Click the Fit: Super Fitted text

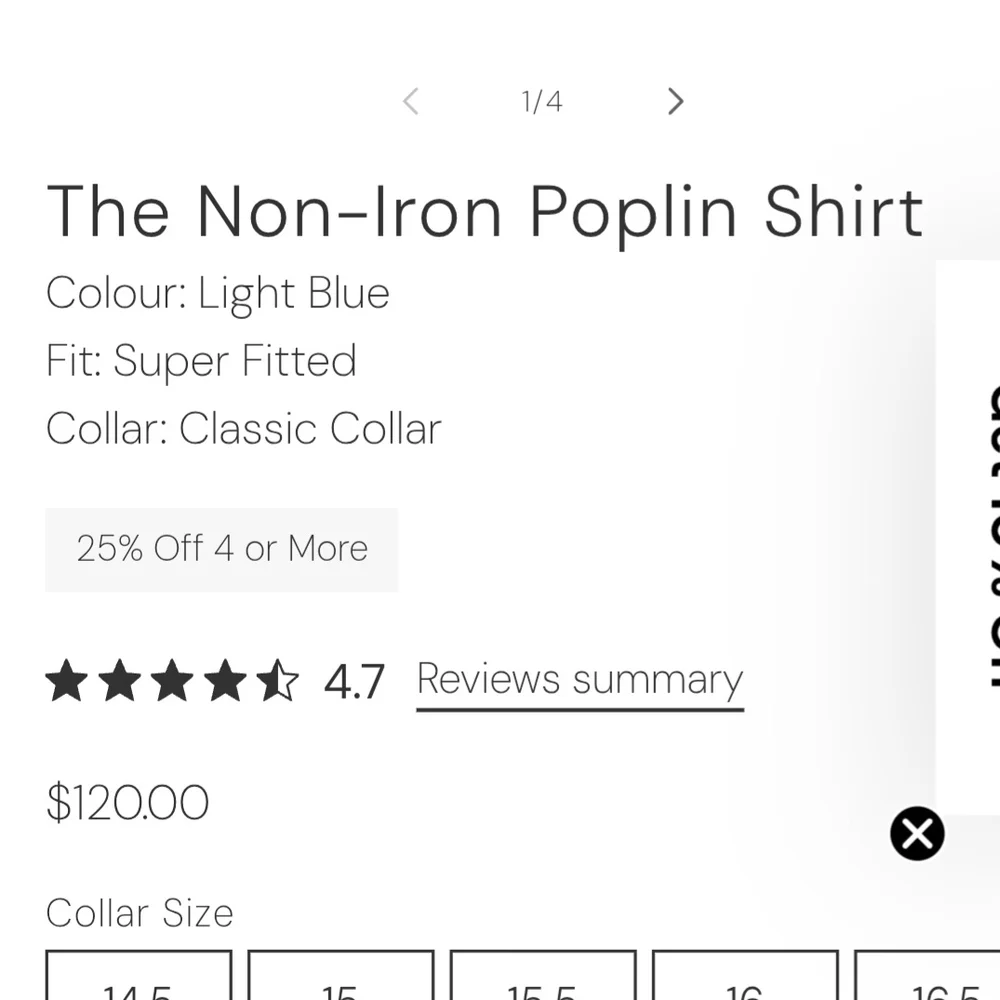click(x=201, y=361)
